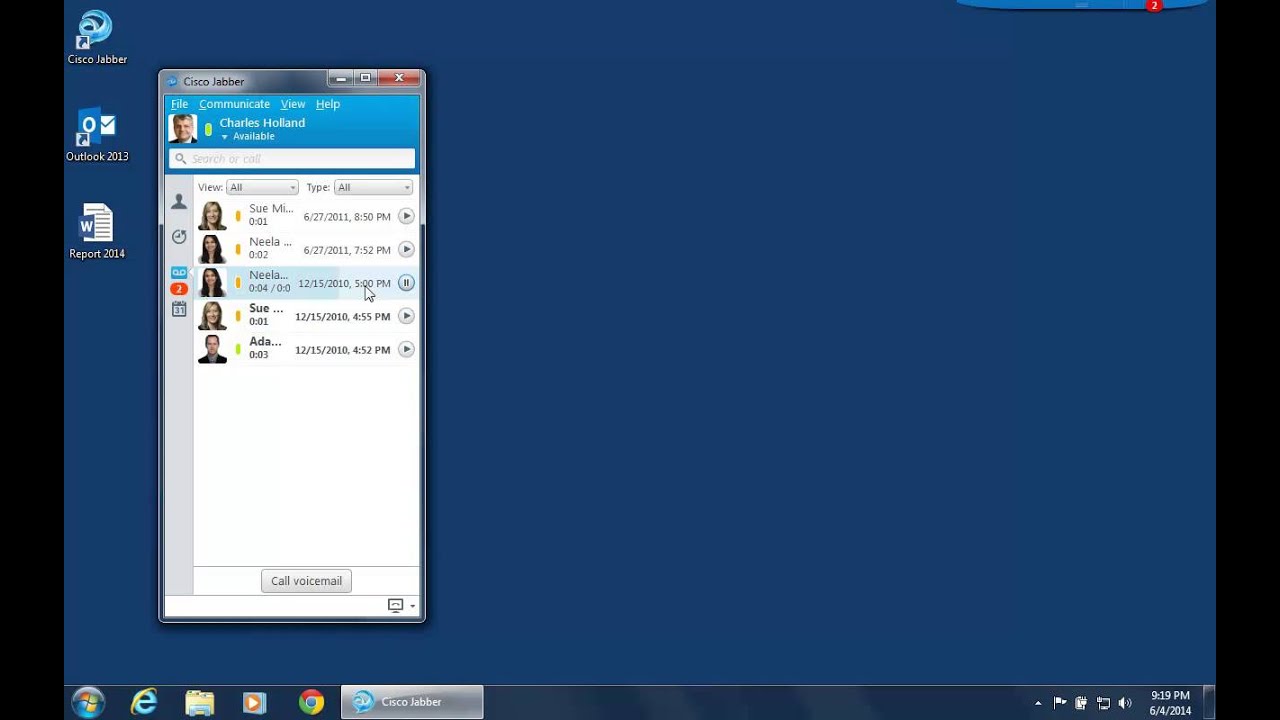Screen dimensions: 1280x720
Task: Open the Meetings calendar tab
Action: [179, 309]
